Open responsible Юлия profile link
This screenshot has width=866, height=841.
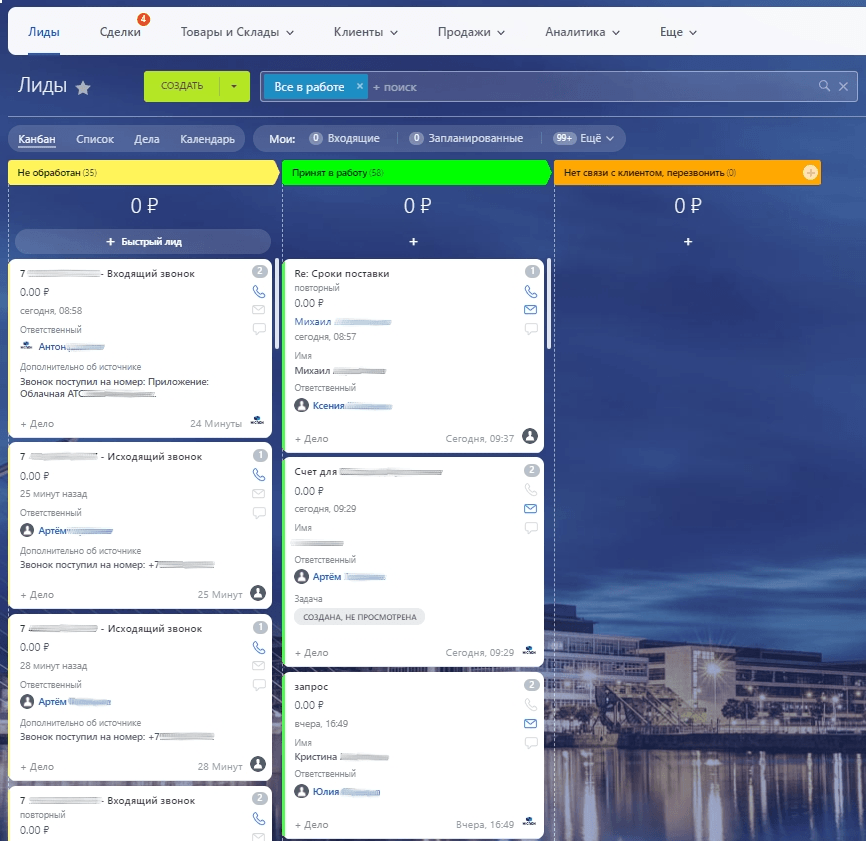[346, 792]
